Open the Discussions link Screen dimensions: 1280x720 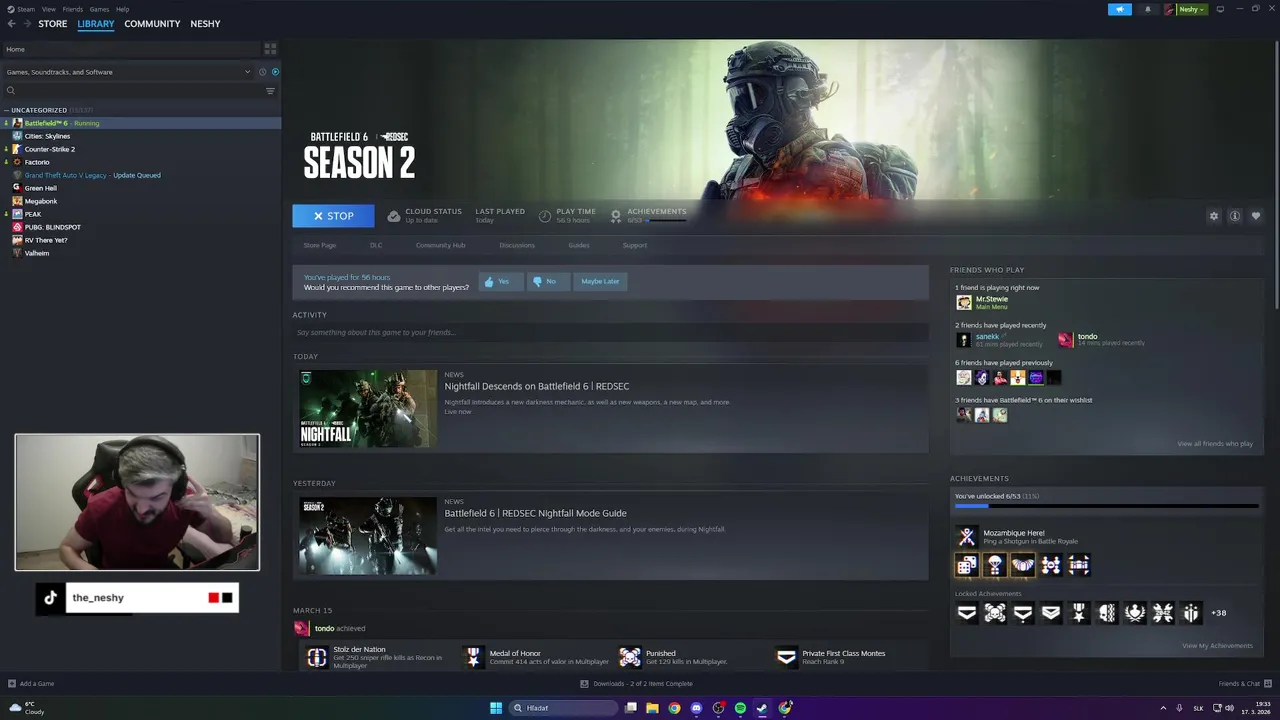pos(517,245)
